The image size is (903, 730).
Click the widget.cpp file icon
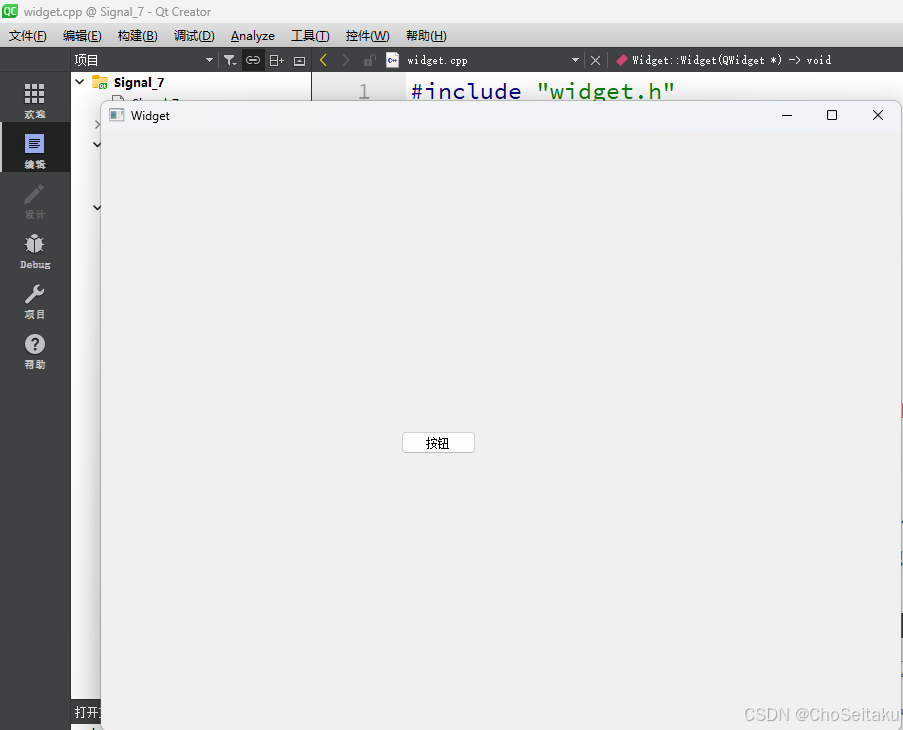(392, 60)
